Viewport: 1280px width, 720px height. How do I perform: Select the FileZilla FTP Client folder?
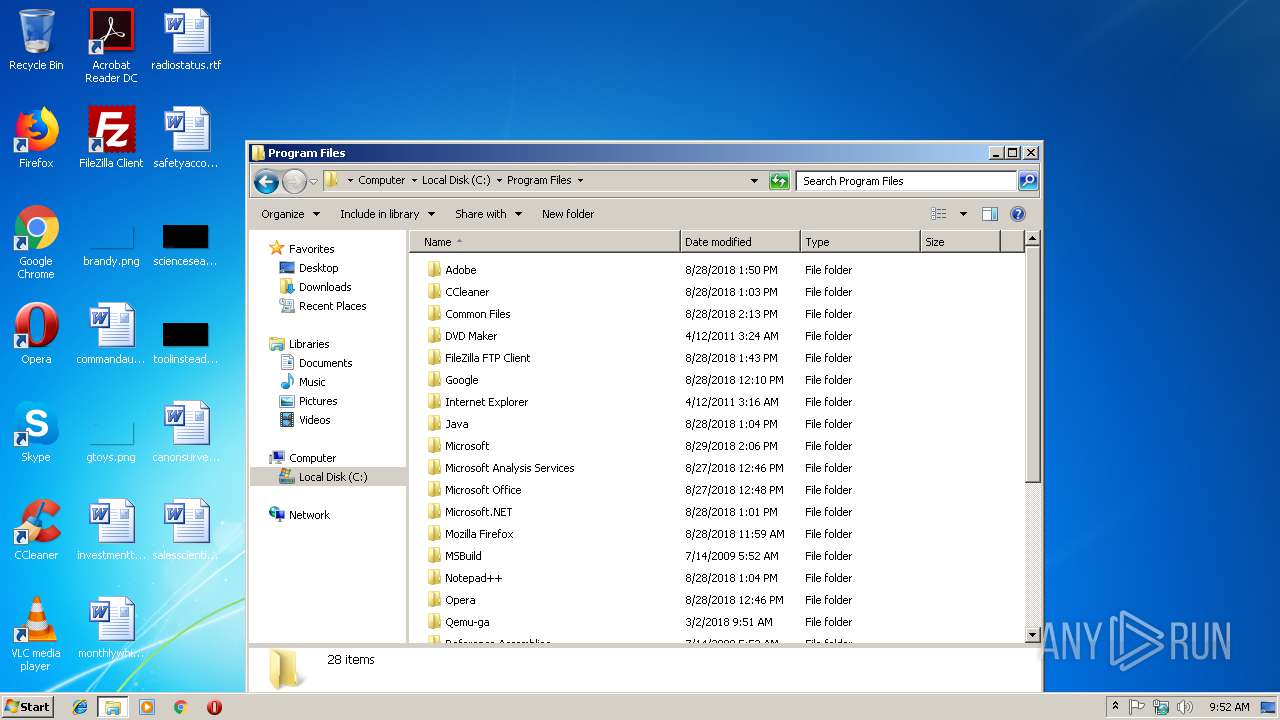click(714, 358)
